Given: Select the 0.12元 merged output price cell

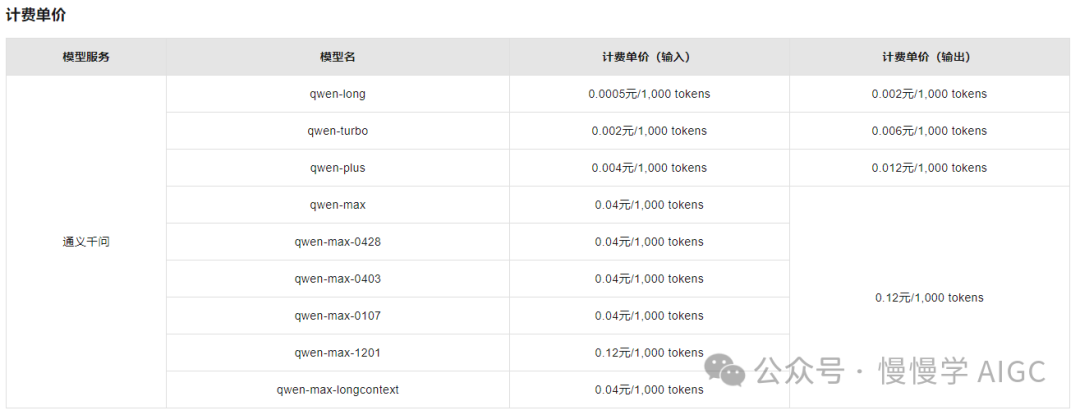Looking at the screenshot, I should [928, 298].
